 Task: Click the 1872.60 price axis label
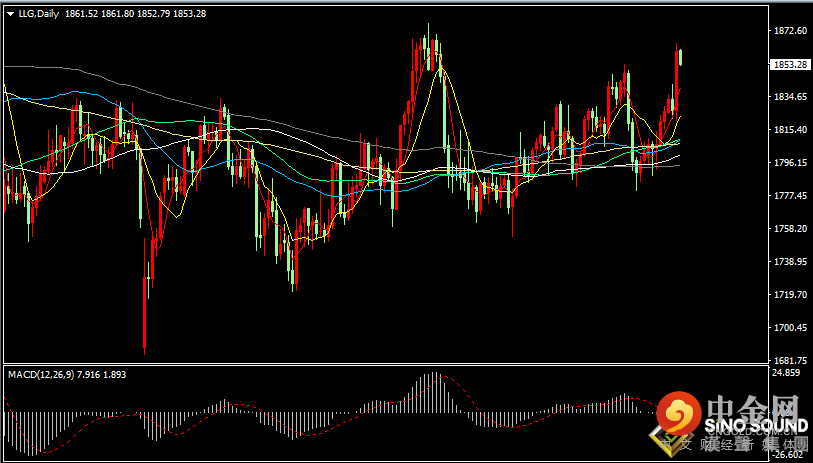(789, 31)
